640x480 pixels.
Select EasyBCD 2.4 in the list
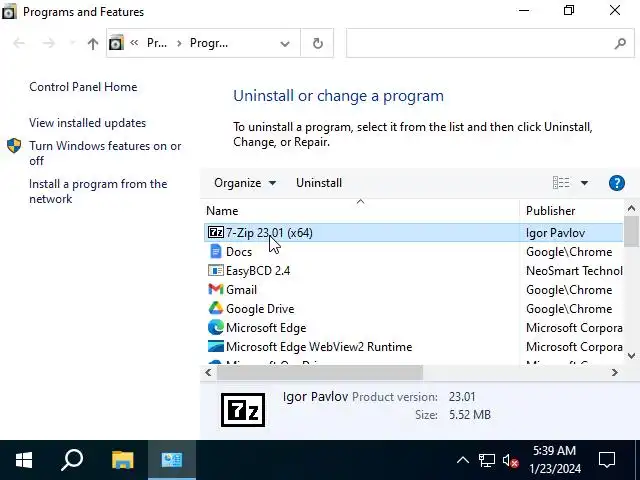point(413,270)
